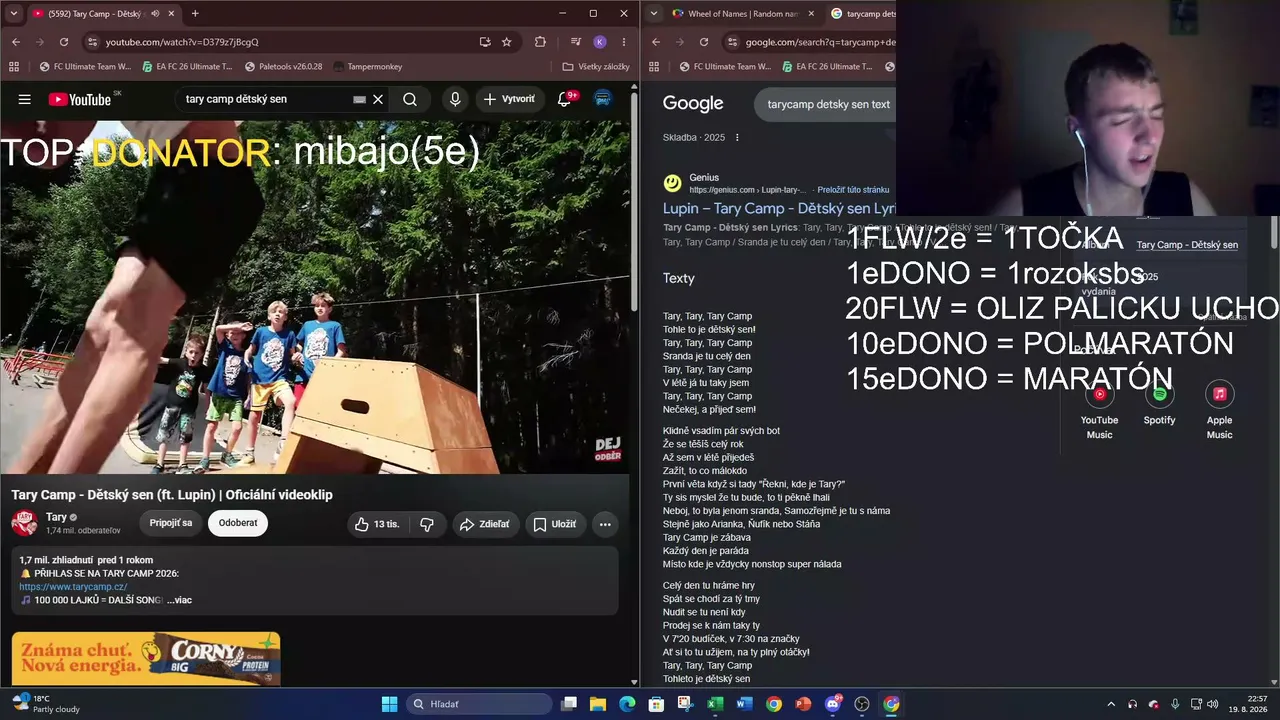Click the Google search query field
This screenshot has width=1280, height=720.
pyautogui.click(x=828, y=104)
